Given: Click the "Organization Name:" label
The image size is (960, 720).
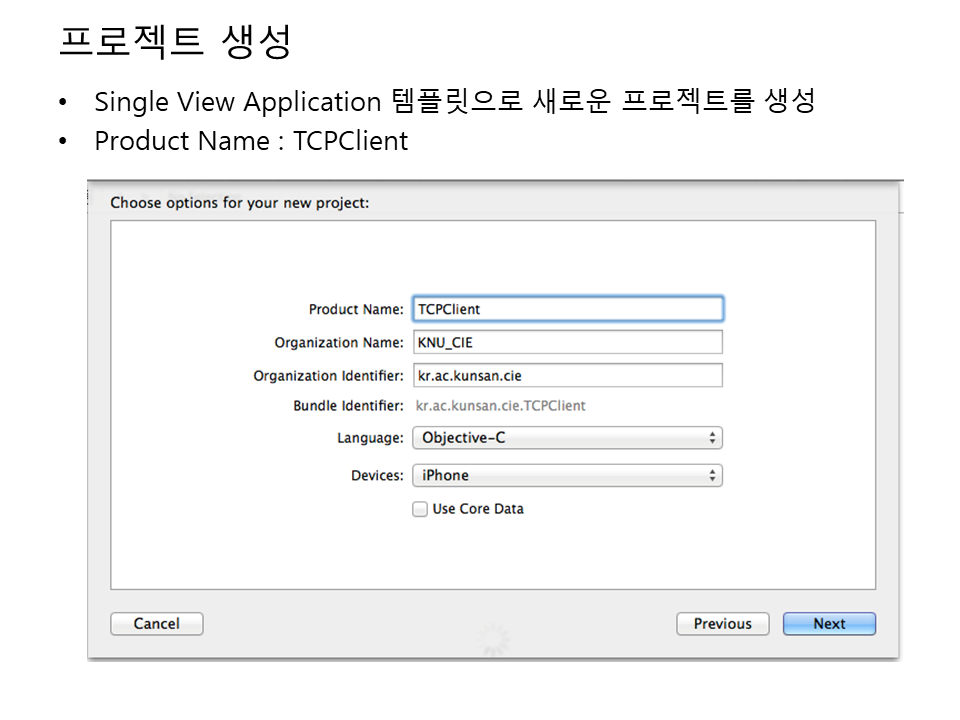Looking at the screenshot, I should [339, 343].
